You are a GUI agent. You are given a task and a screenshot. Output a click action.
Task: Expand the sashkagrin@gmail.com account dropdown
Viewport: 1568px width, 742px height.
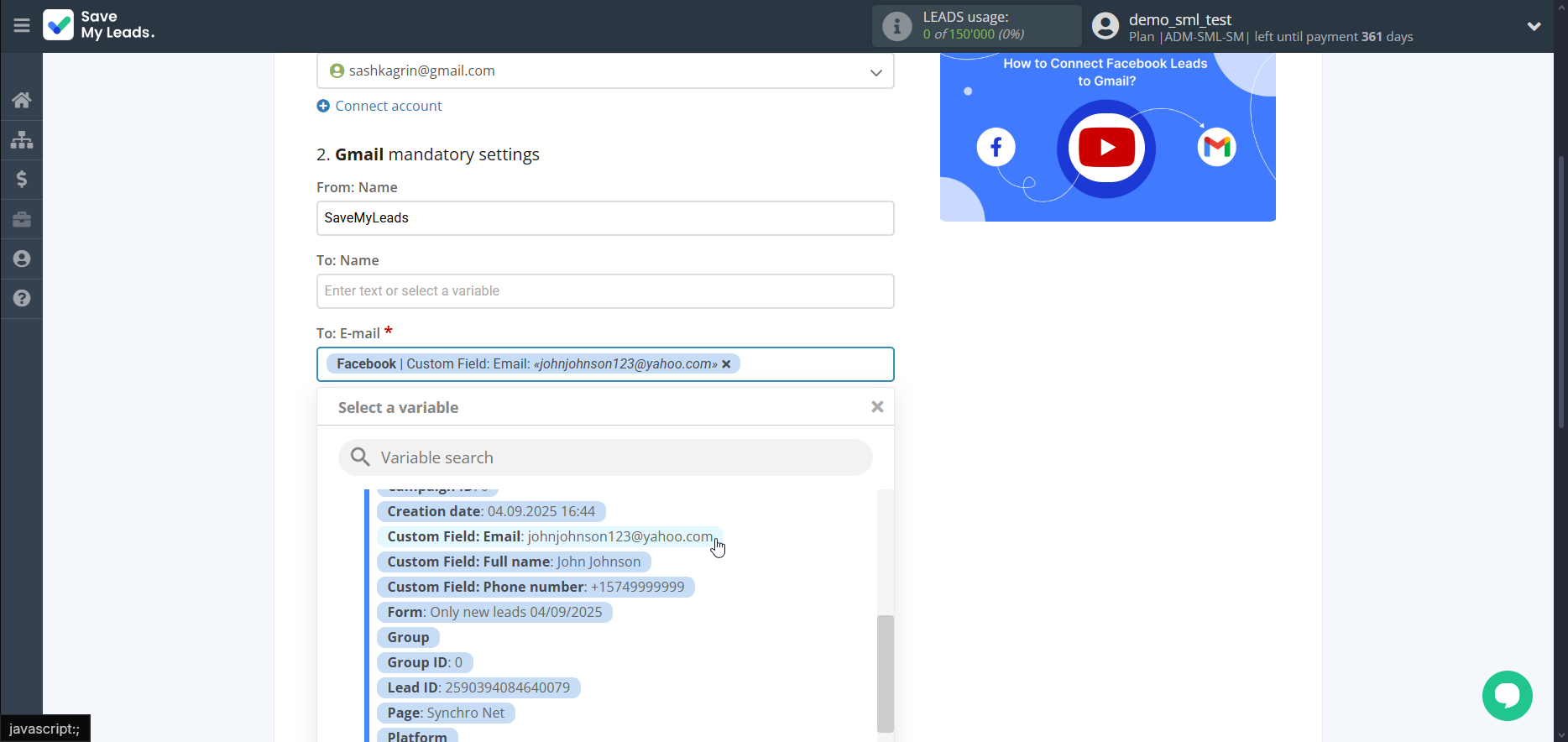875,72
